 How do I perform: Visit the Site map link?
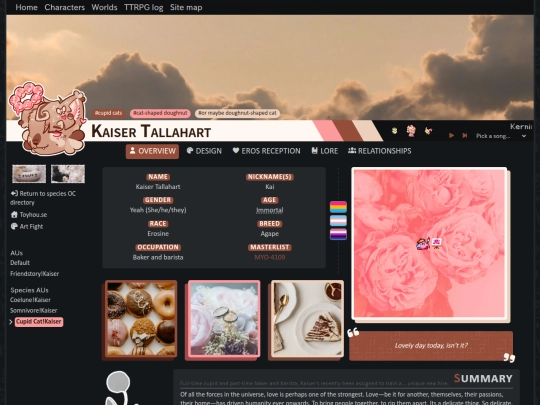[x=186, y=7]
